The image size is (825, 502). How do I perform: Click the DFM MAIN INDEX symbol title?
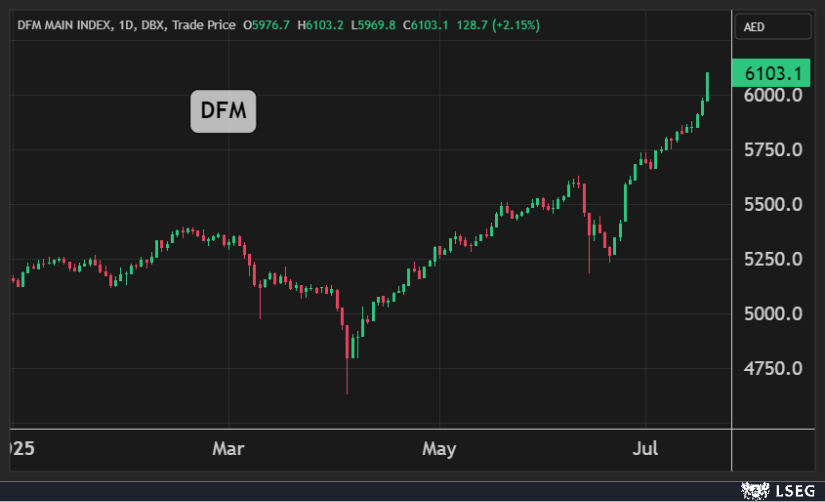click(67, 25)
